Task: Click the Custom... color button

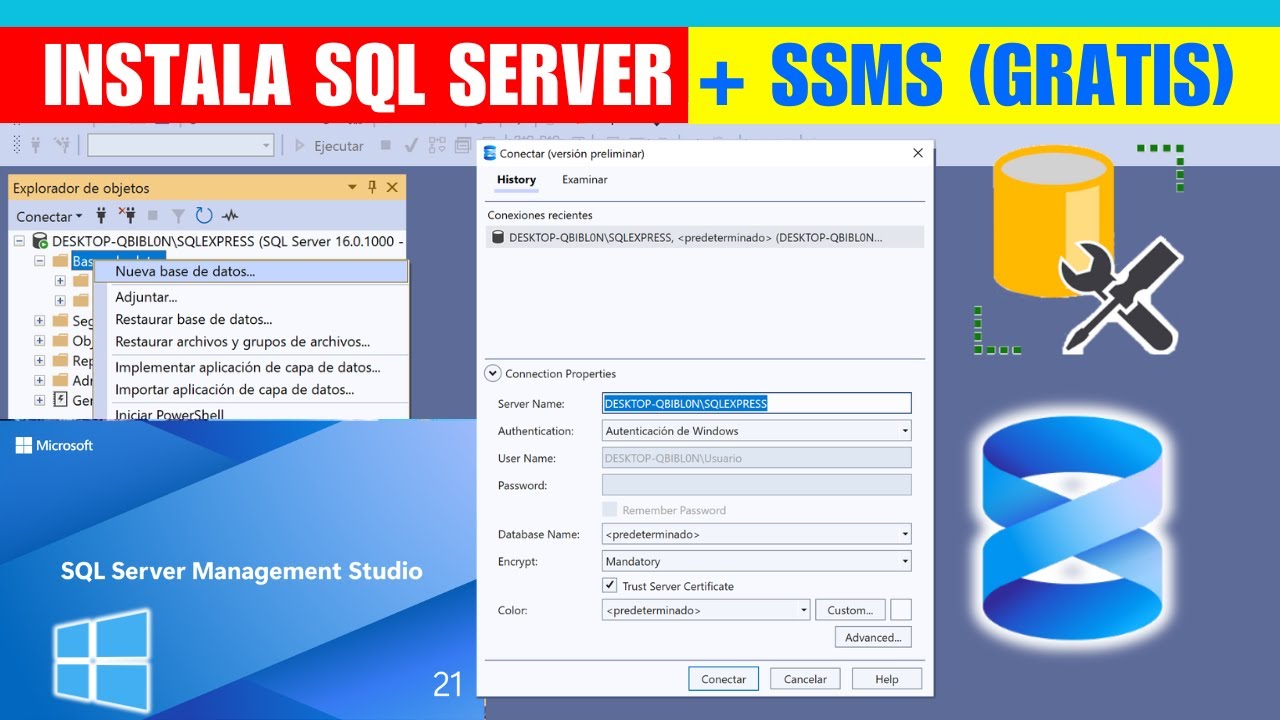Action: click(851, 610)
